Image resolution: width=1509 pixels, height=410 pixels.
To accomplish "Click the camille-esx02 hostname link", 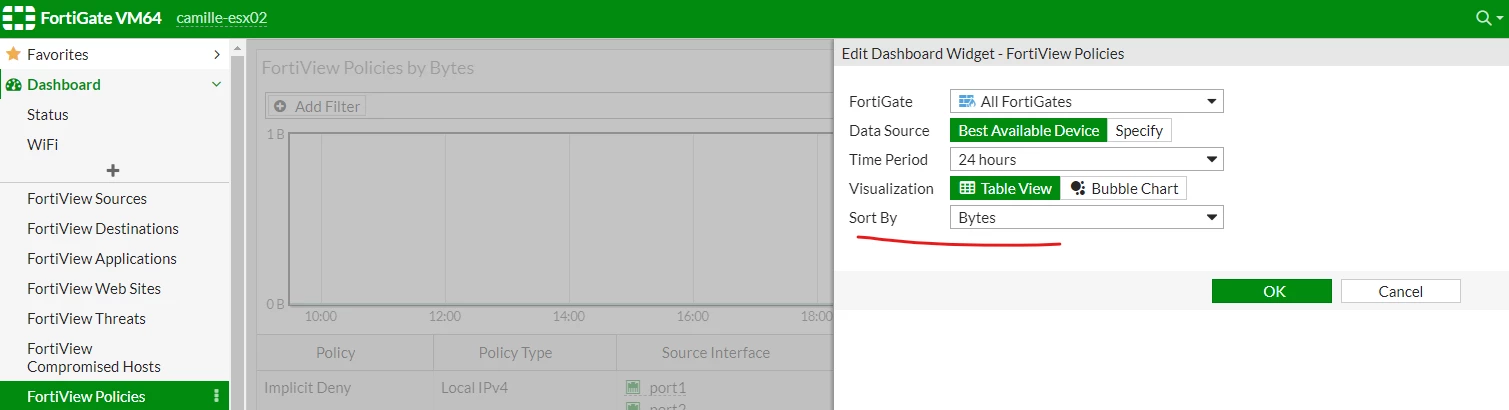I will (221, 18).
